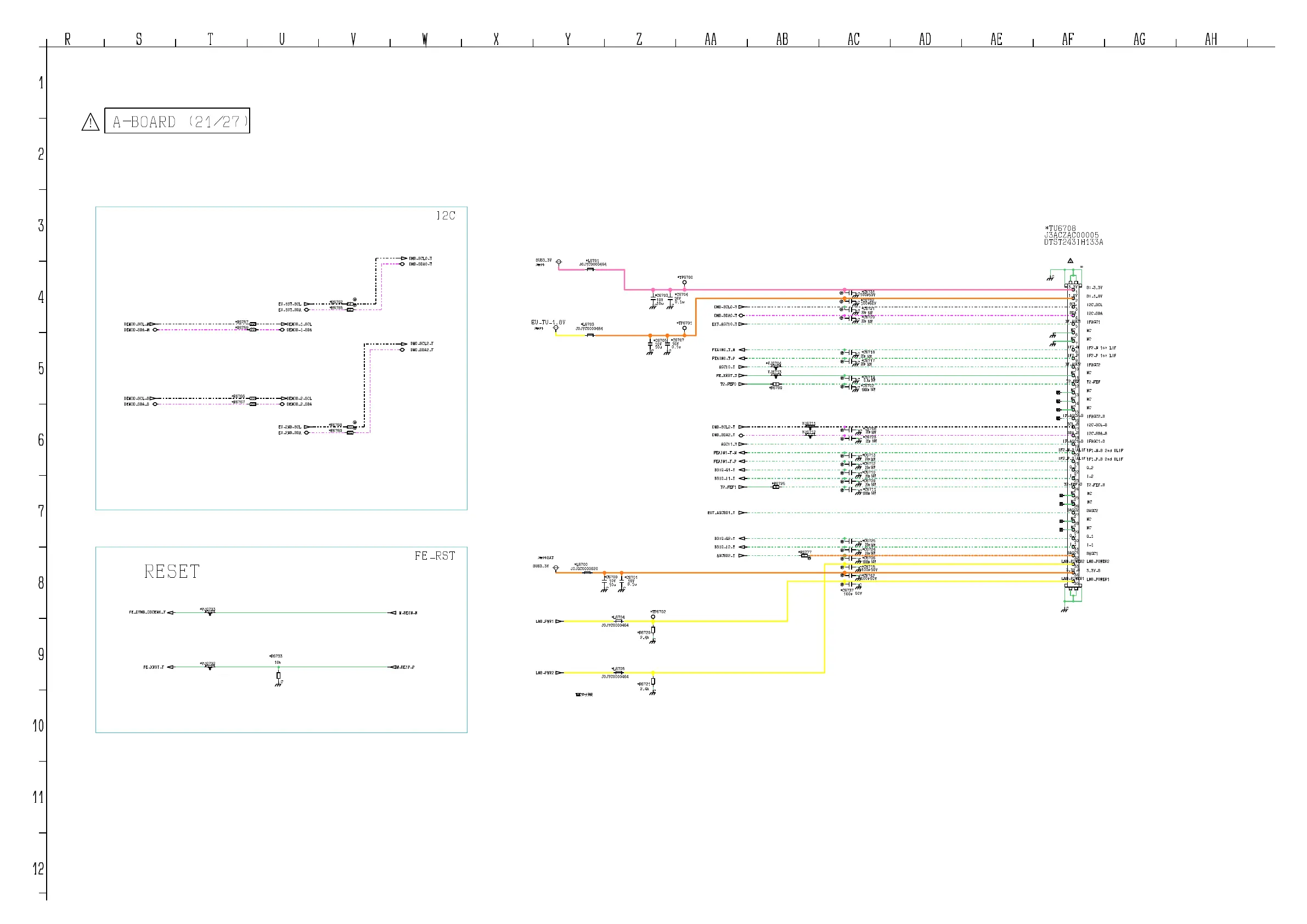This screenshot has height=924, width=1307.
Task: Click row number 8 on left ruler
Action: 41,583
